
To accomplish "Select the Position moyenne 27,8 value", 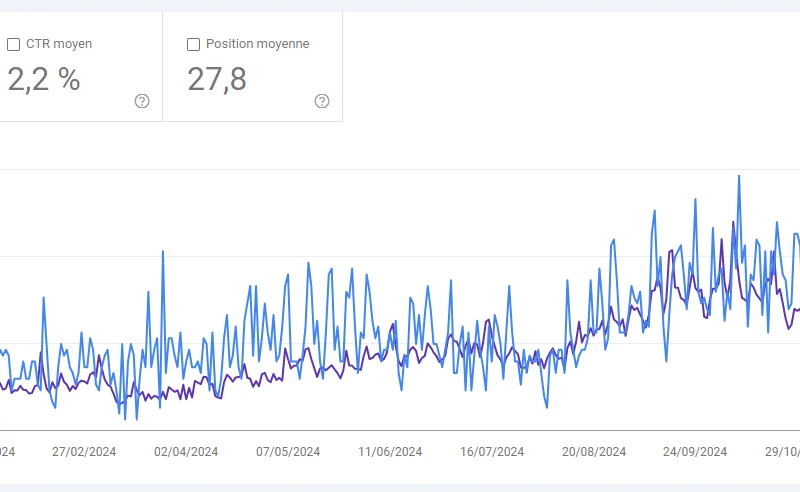I will click(x=217, y=79).
